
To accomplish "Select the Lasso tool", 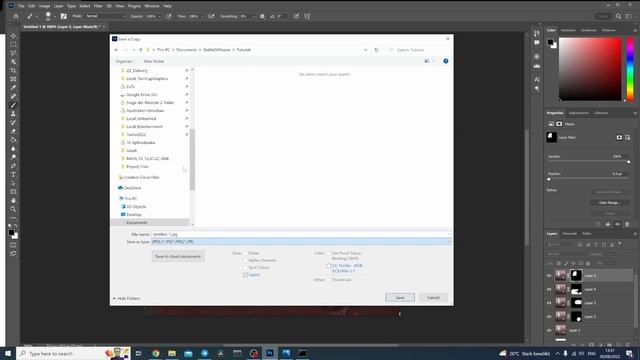I will [x=13, y=53].
